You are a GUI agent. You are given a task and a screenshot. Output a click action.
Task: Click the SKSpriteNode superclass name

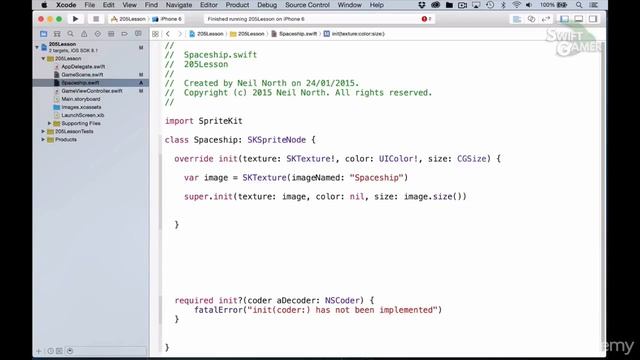tap(276, 140)
